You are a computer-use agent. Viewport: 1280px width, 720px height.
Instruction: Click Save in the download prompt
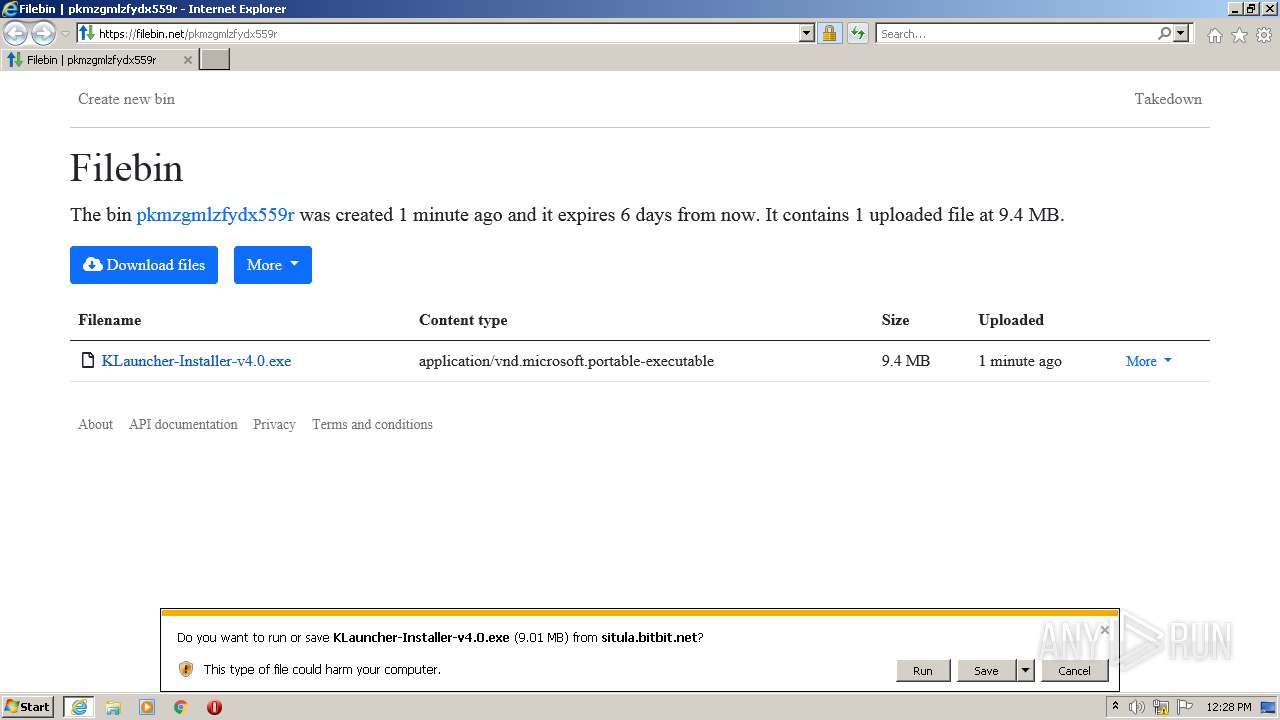[x=986, y=671]
